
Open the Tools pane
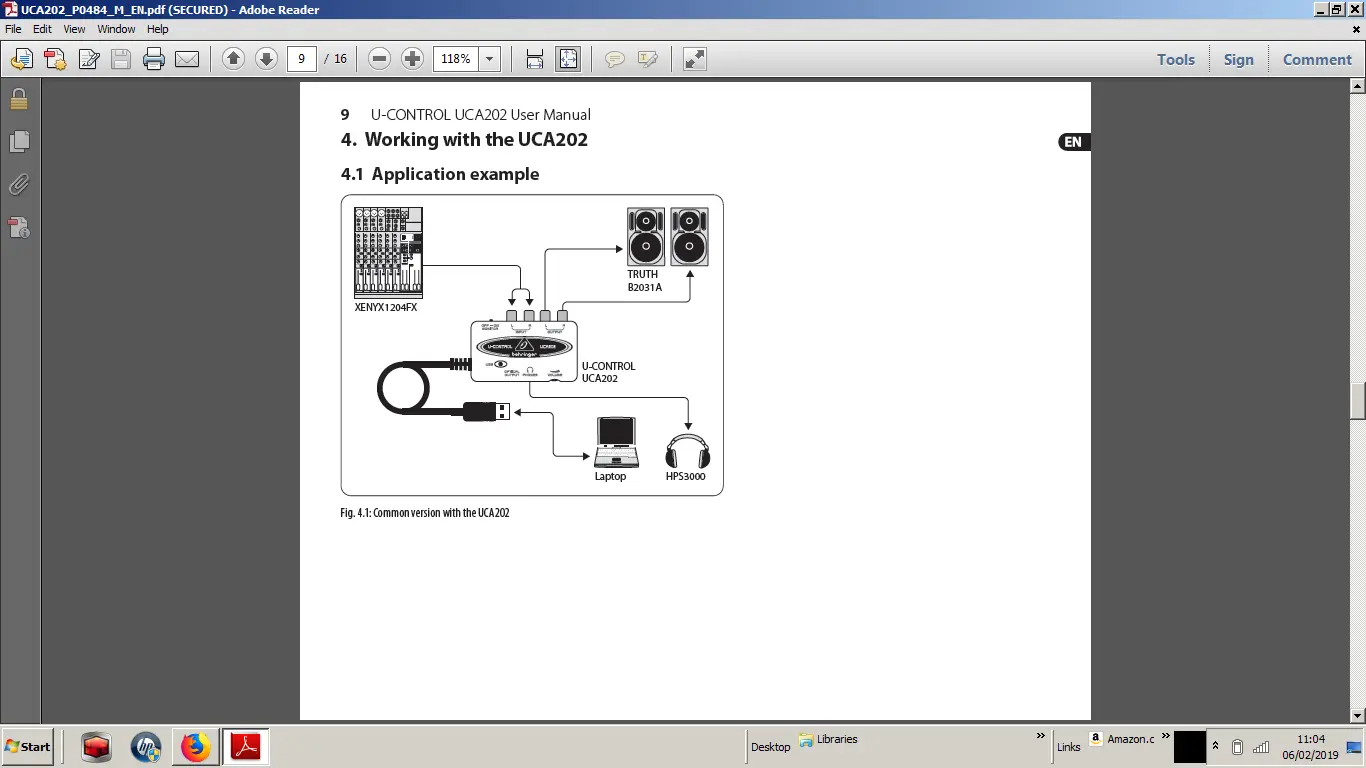1175,59
